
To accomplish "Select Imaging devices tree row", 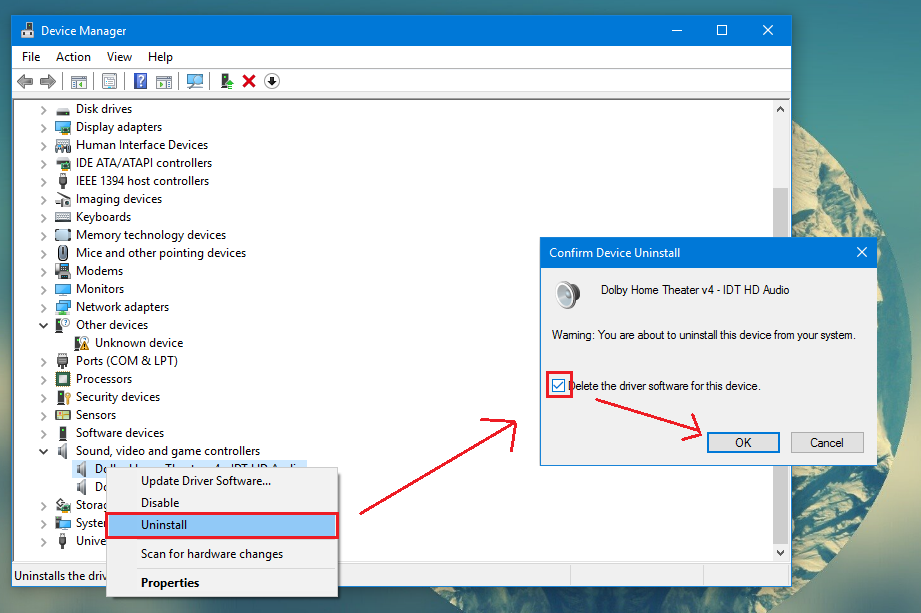I will [119, 200].
